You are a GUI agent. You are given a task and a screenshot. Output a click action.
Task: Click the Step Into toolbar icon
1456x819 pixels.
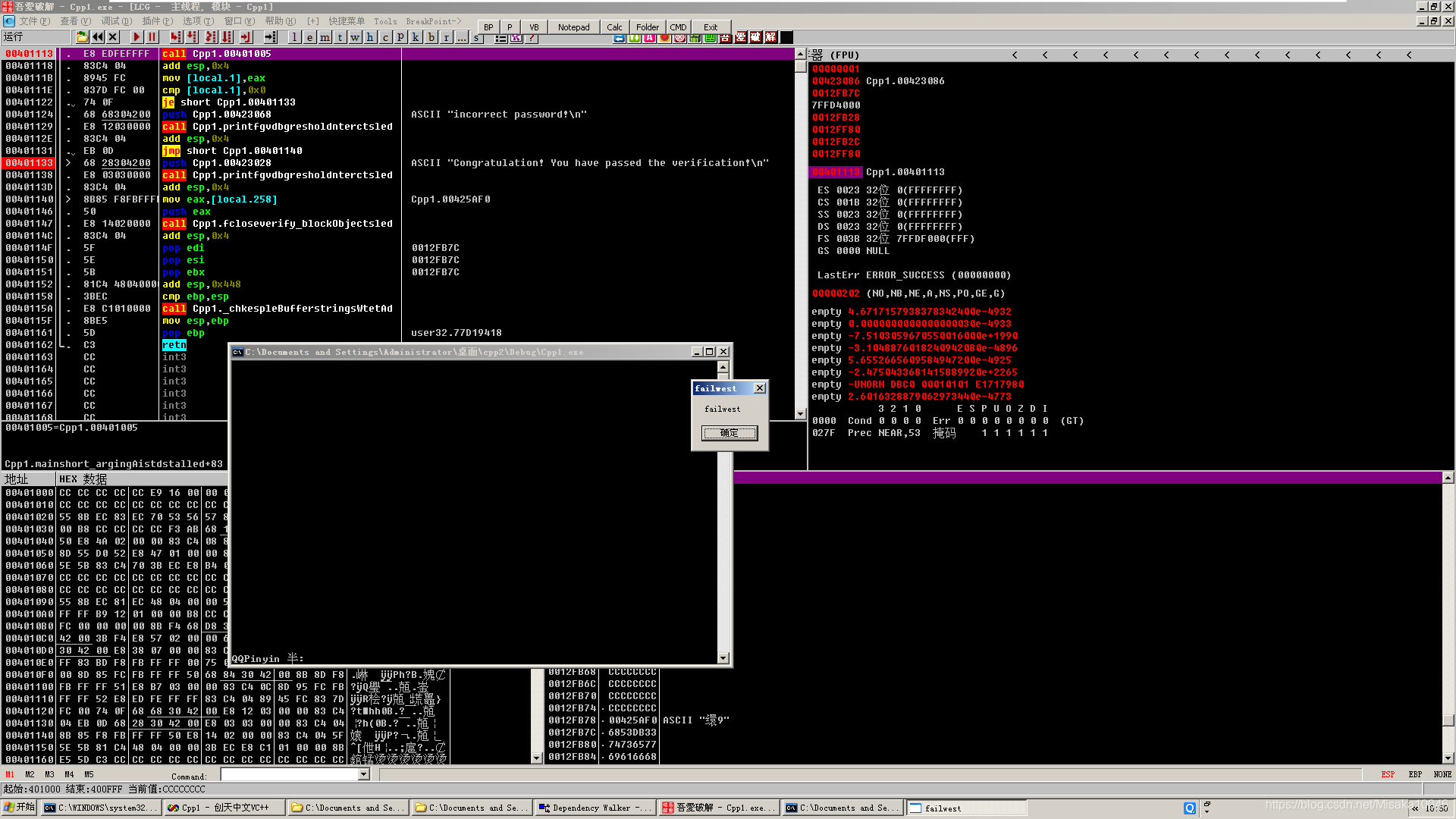coord(176,37)
